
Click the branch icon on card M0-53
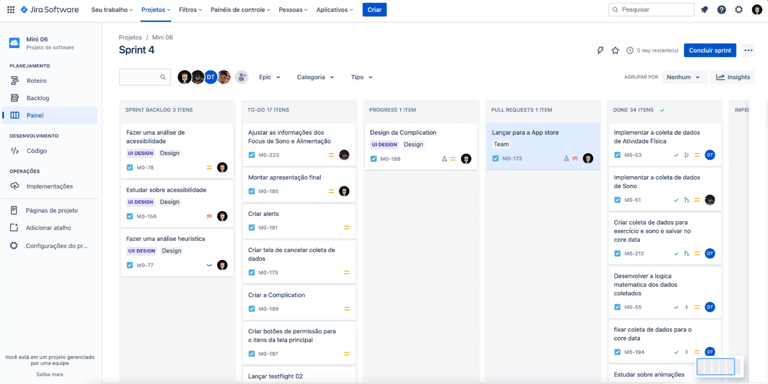(686, 155)
